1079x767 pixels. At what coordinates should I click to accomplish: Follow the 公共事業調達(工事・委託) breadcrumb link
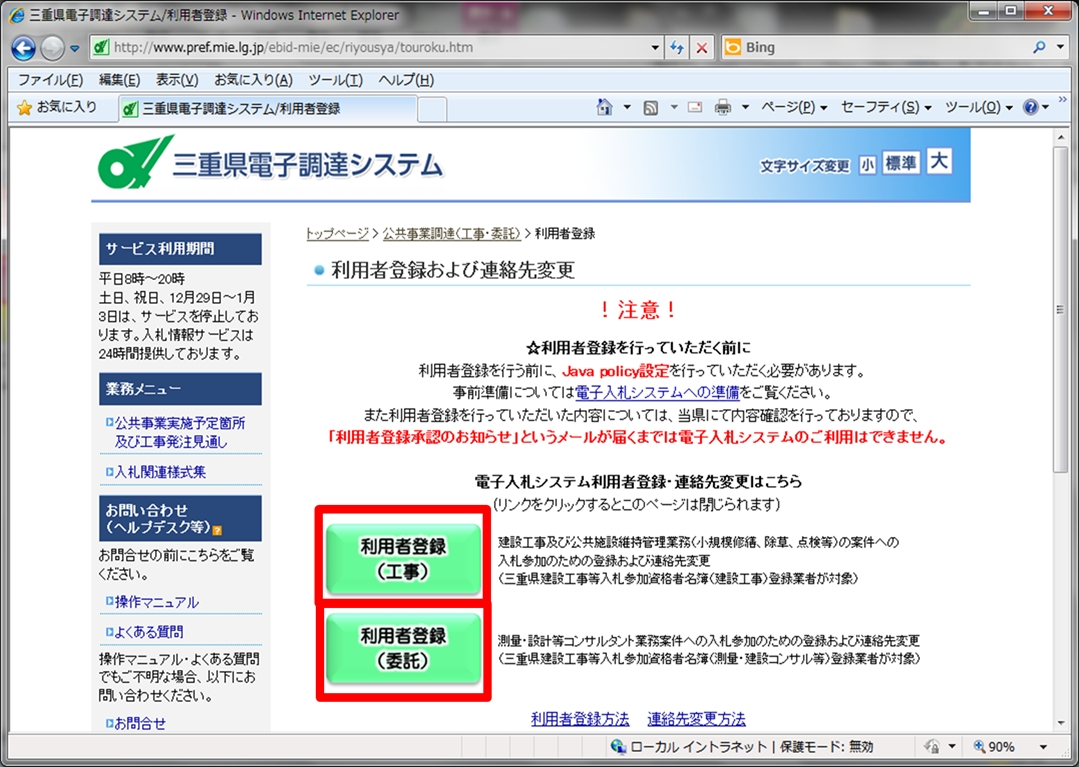pyautogui.click(x=451, y=234)
